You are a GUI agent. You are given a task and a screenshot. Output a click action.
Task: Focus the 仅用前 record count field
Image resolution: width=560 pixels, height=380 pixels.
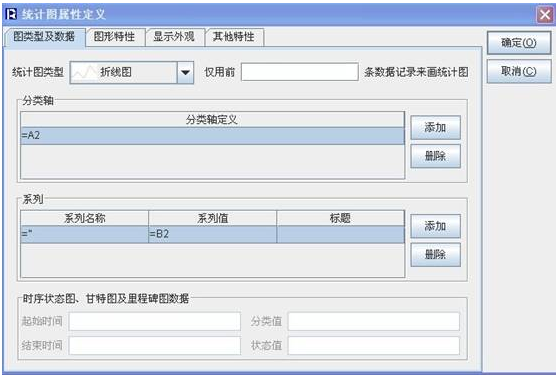(300, 72)
